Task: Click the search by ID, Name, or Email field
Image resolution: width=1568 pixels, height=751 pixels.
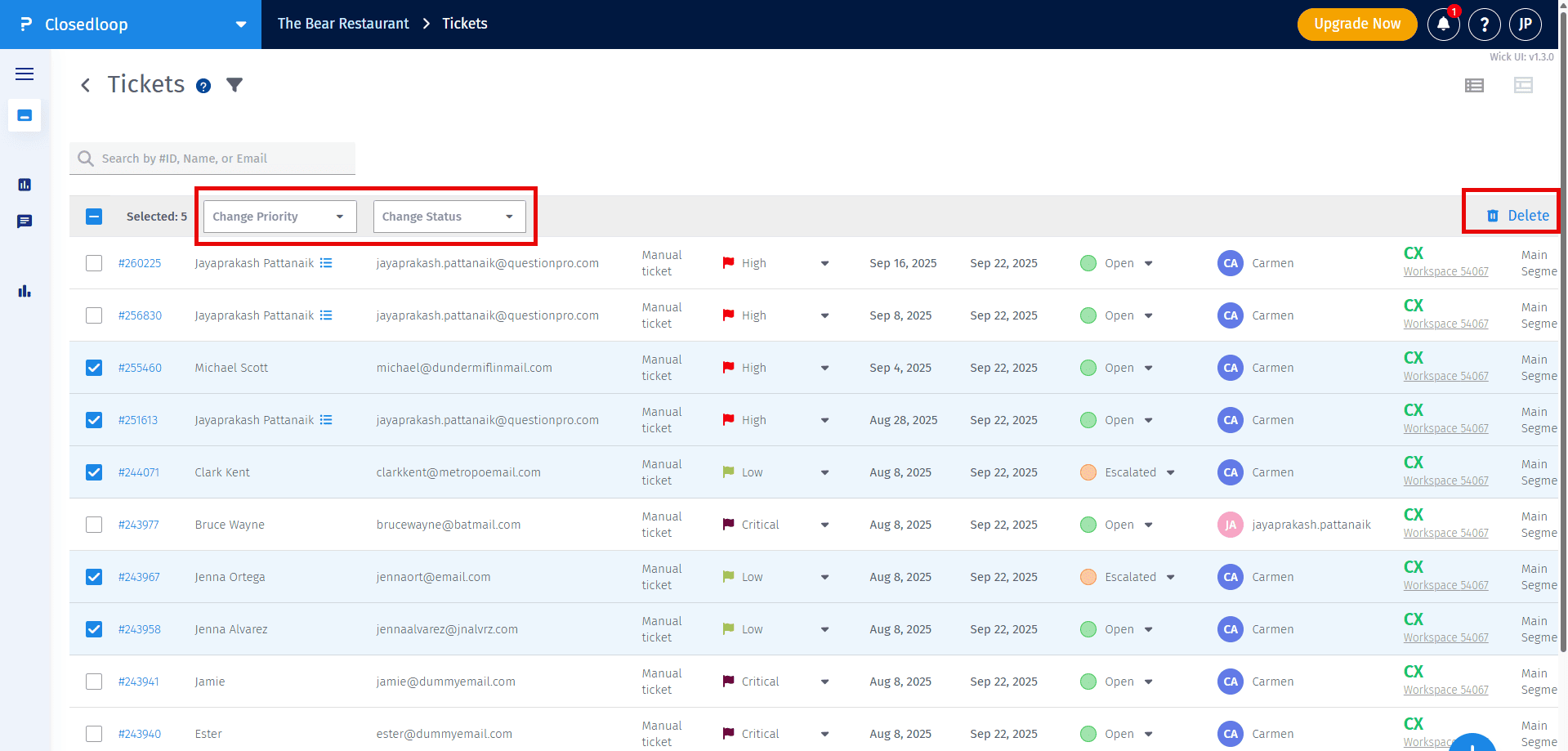Action: pyautogui.click(x=221, y=159)
